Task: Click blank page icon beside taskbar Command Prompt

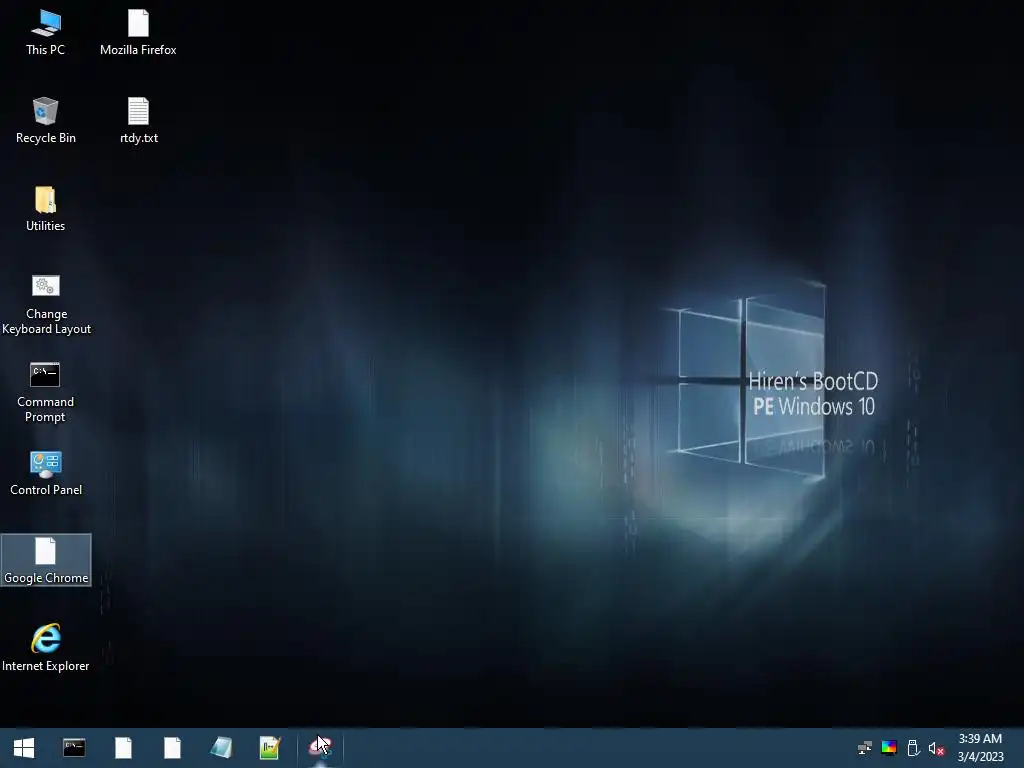Action: coord(123,748)
